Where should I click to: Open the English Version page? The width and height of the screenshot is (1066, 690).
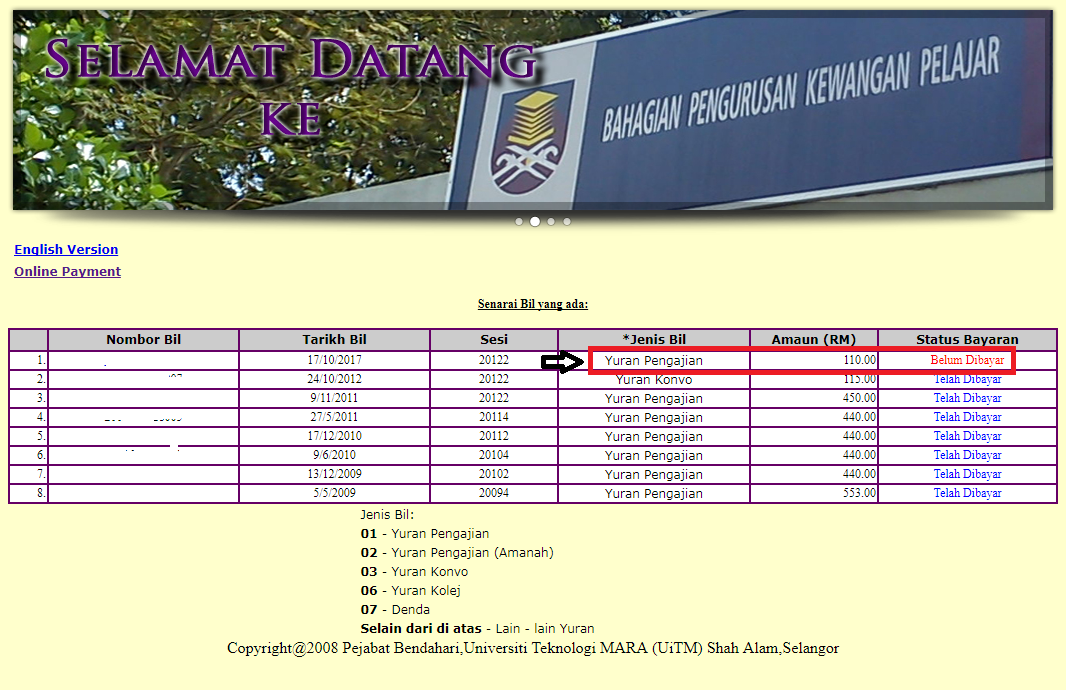pyautogui.click(x=66, y=249)
